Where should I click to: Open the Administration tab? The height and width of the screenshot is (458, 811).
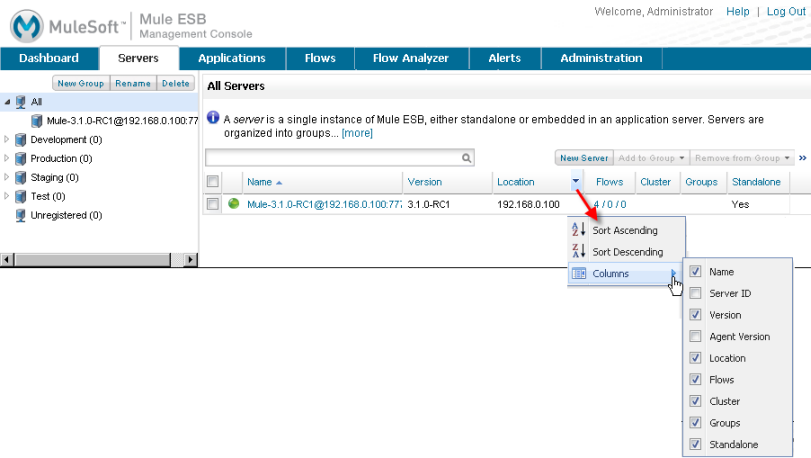602,58
